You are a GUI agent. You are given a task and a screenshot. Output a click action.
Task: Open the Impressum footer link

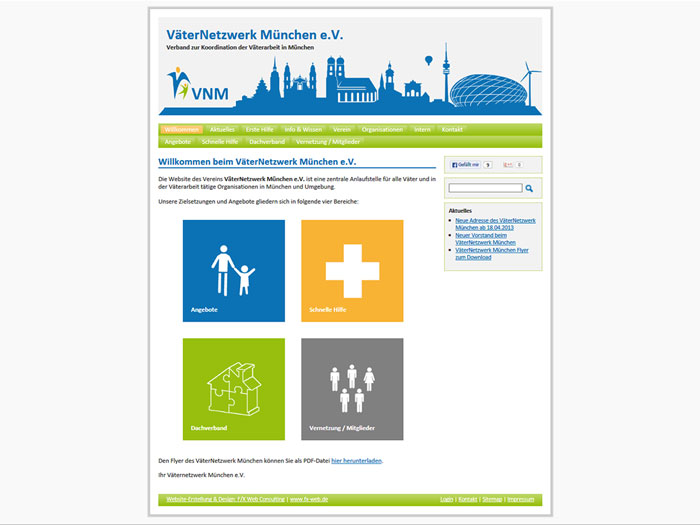[521, 499]
